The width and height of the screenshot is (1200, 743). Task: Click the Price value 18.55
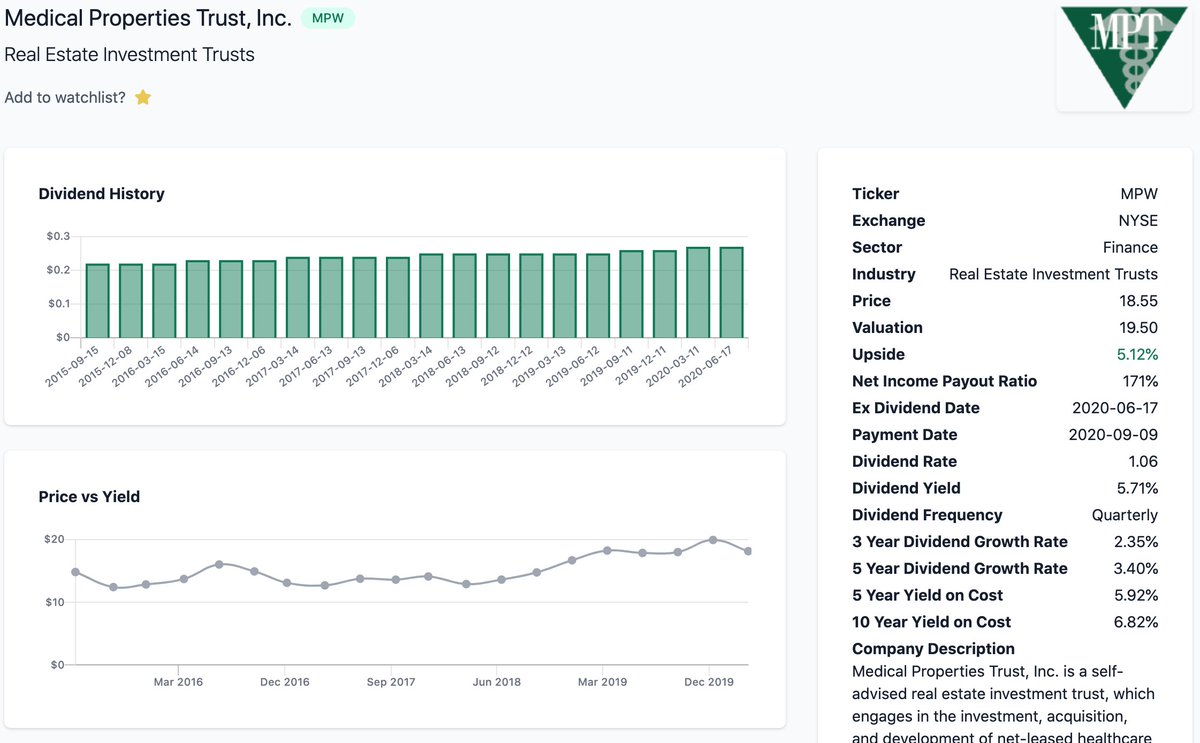1140,301
